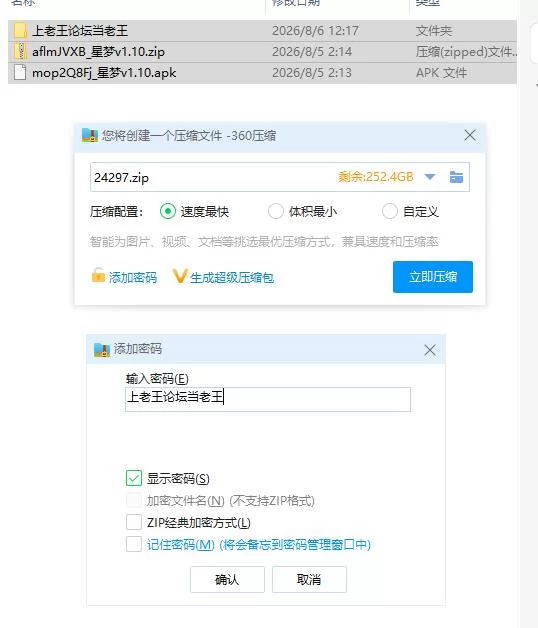Open the save location dropdown arrow
The width and height of the screenshot is (538, 628).
(429, 177)
